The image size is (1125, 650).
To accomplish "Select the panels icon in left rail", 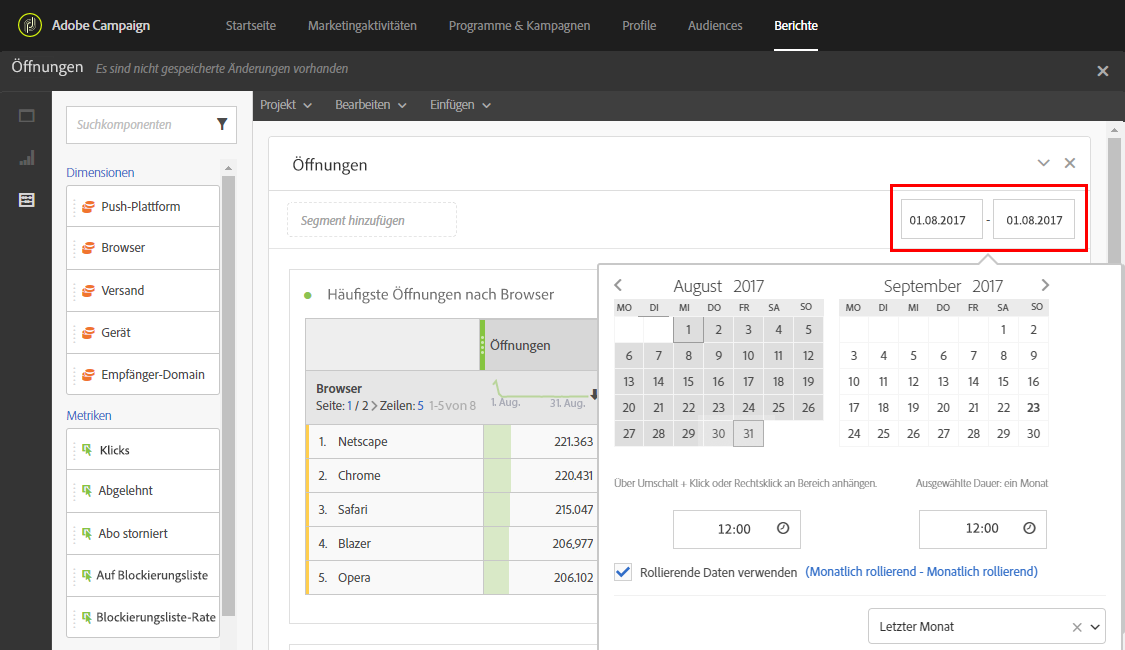I will 27,116.
